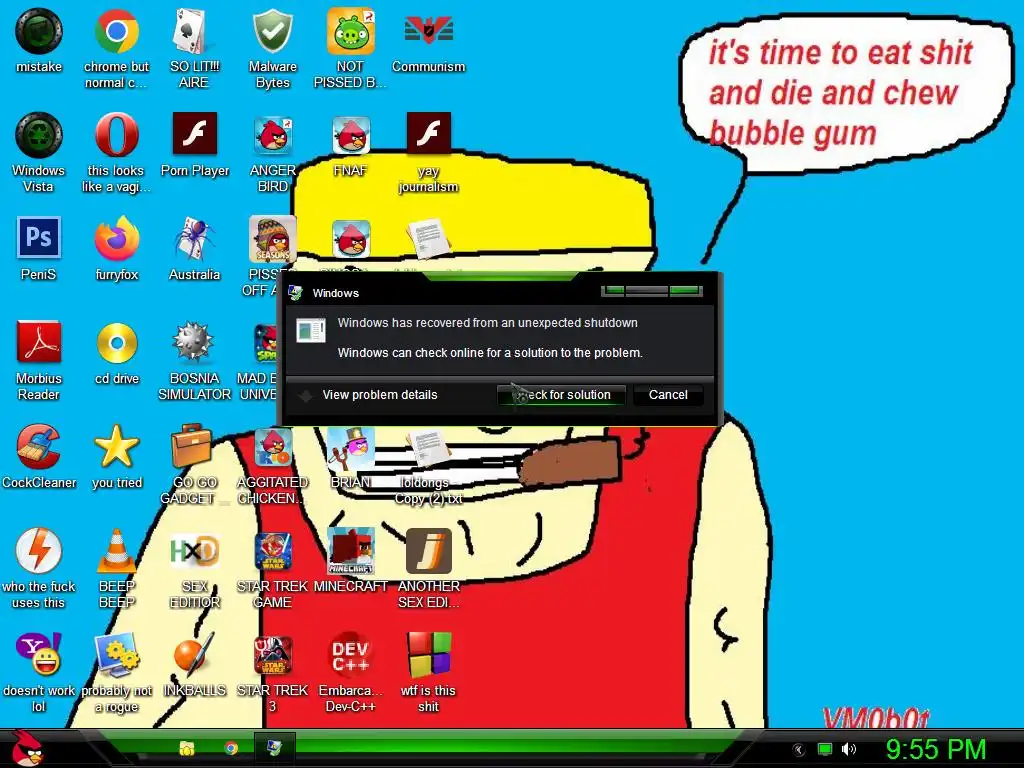Image resolution: width=1024 pixels, height=768 pixels.
Task: Select the 'ANGER BIRD' shortcut
Action: [272, 135]
